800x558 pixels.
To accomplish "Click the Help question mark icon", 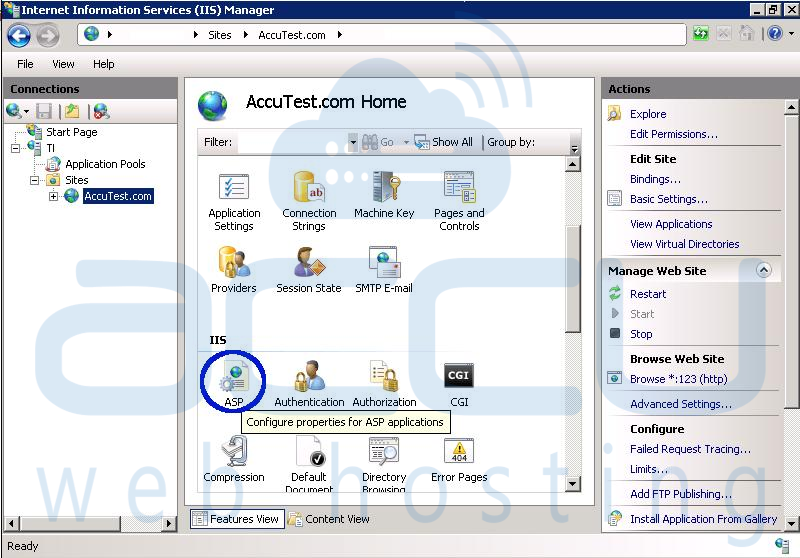I will (x=774, y=34).
